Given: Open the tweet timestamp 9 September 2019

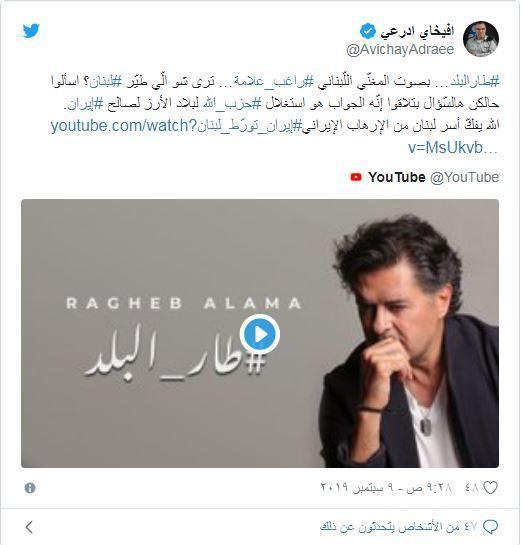Looking at the screenshot, I should pyautogui.click(x=386, y=488).
